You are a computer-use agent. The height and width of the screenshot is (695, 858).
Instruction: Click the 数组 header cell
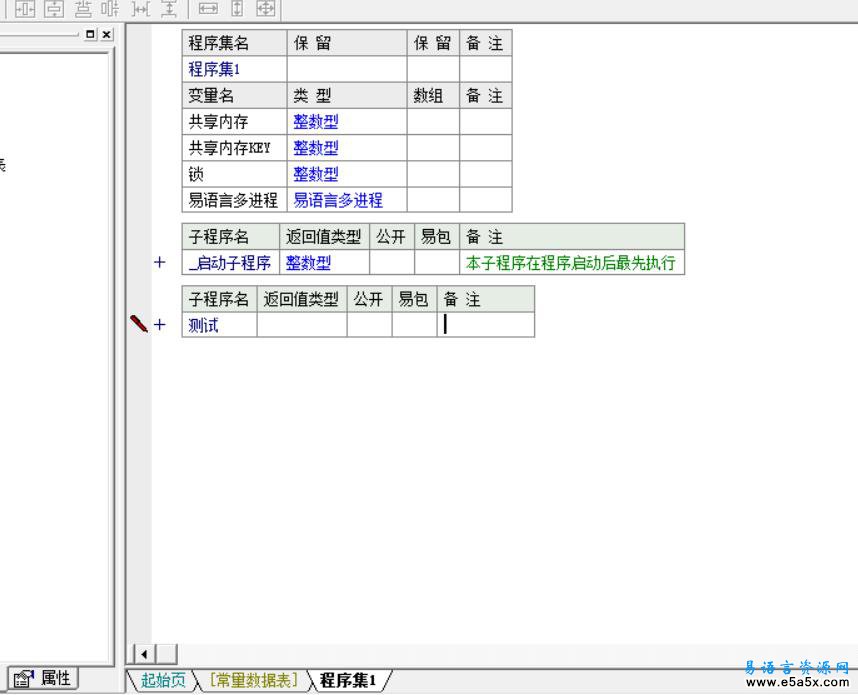[x=433, y=96]
